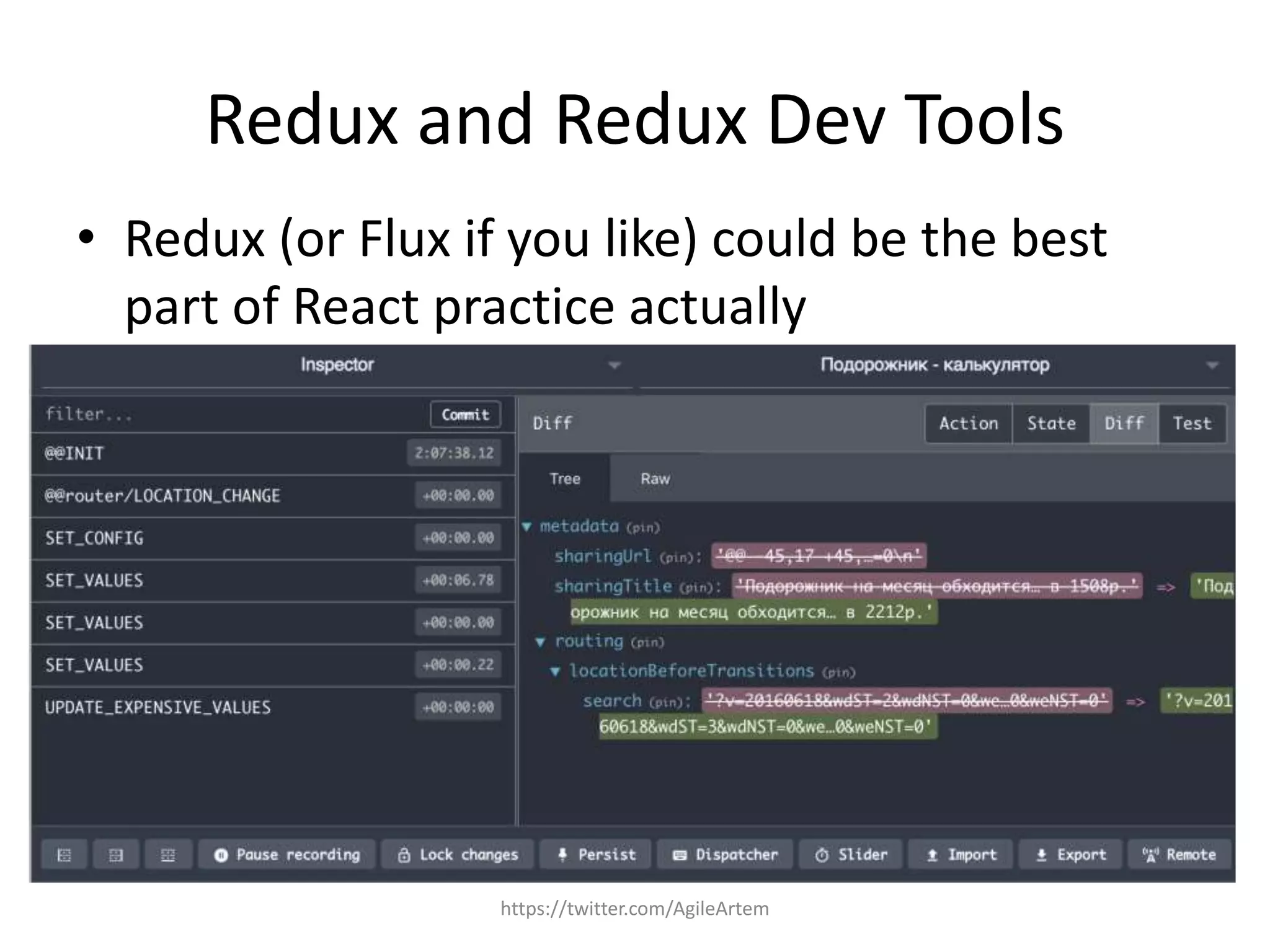Click the Import upload button
The width and height of the screenshot is (1270, 952).
point(961,855)
